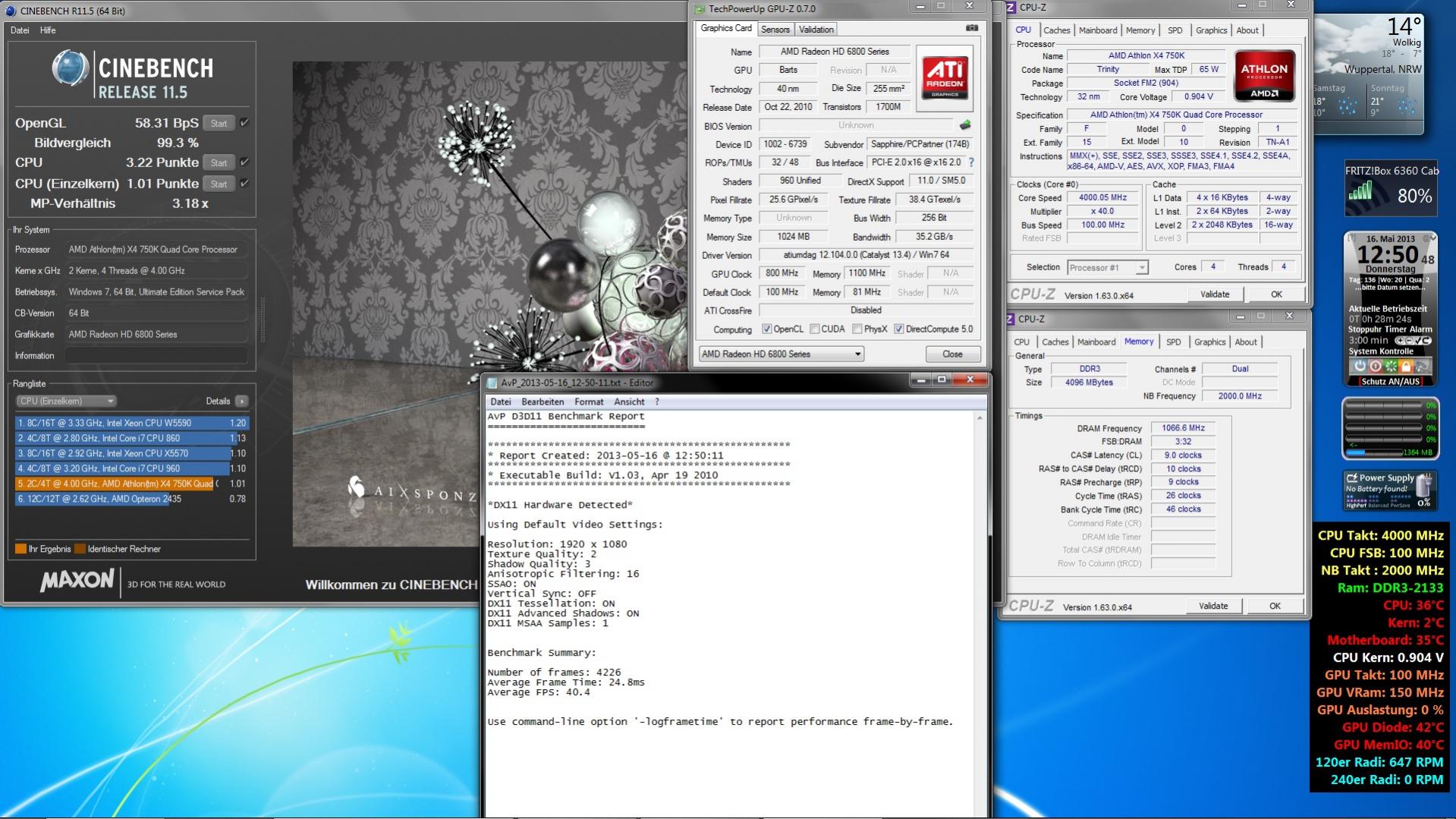Click the MAXON logo in Cinebench
This screenshot has height=819, width=1456.
coord(77,581)
